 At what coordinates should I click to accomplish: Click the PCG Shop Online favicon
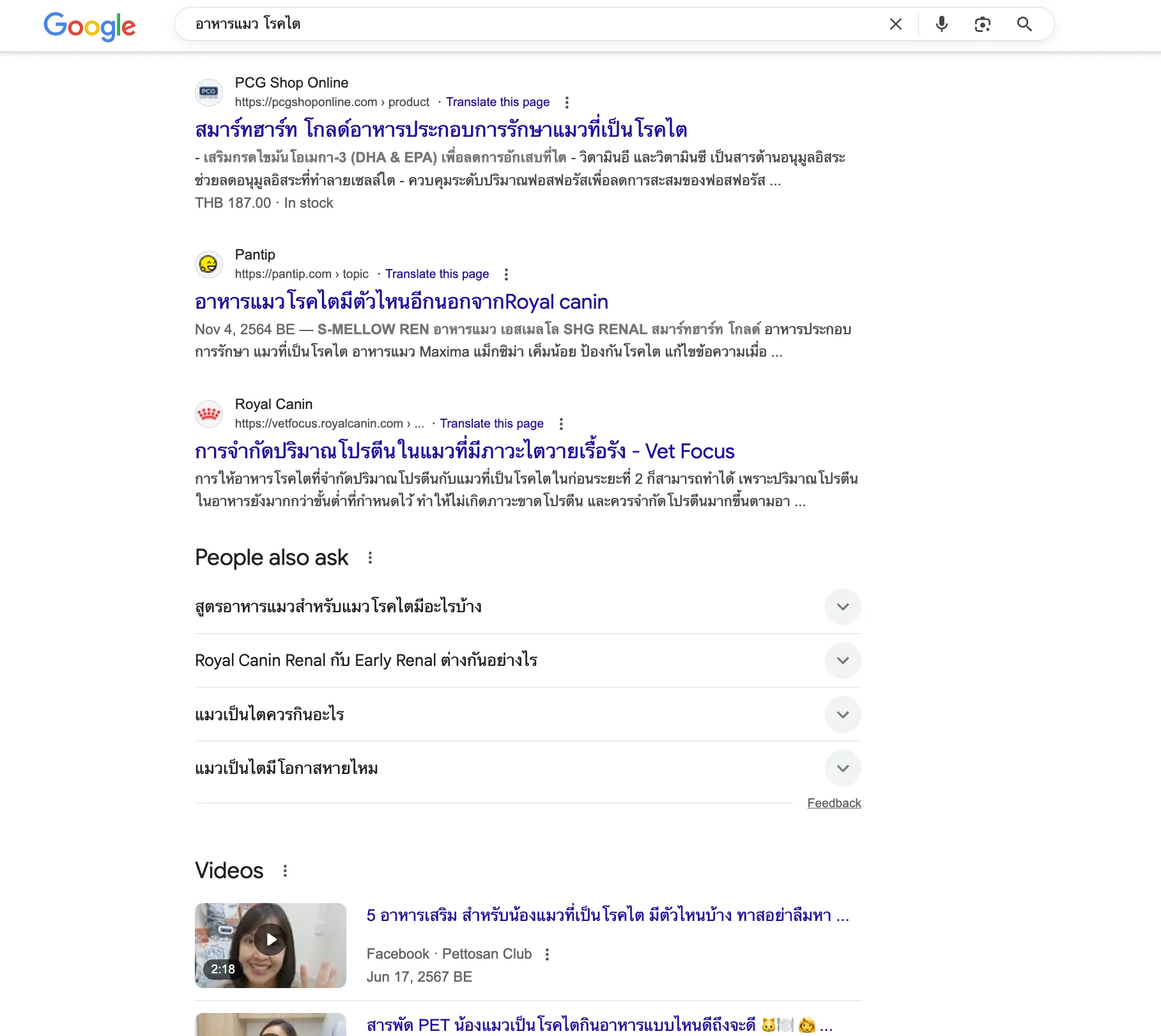point(209,92)
